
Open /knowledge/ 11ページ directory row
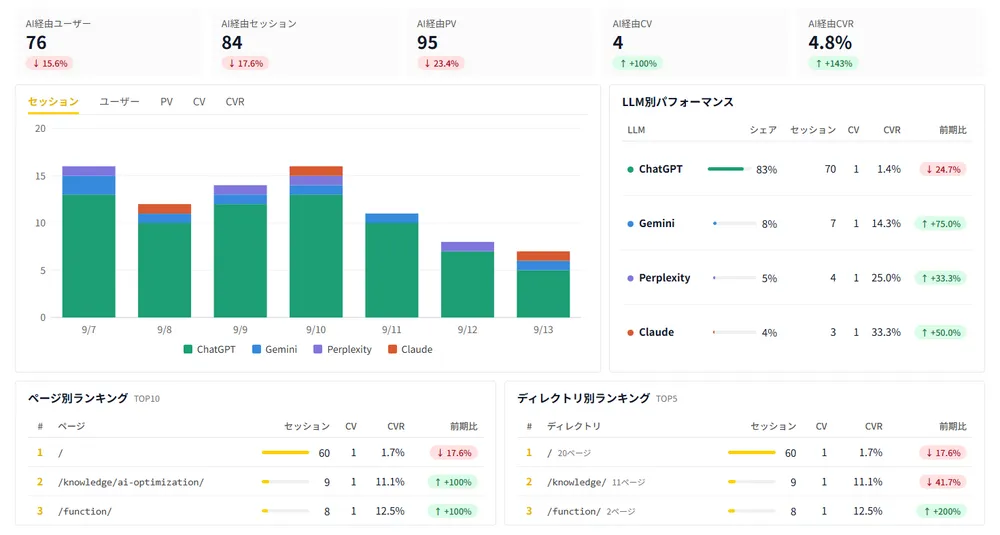745,482
